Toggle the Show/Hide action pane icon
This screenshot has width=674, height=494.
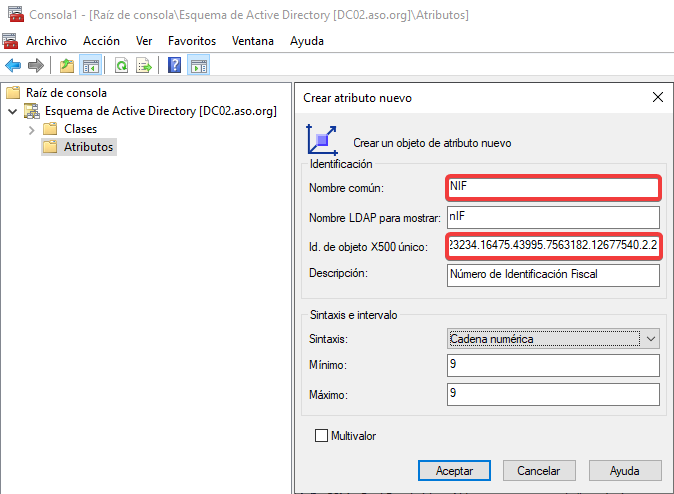coord(198,66)
